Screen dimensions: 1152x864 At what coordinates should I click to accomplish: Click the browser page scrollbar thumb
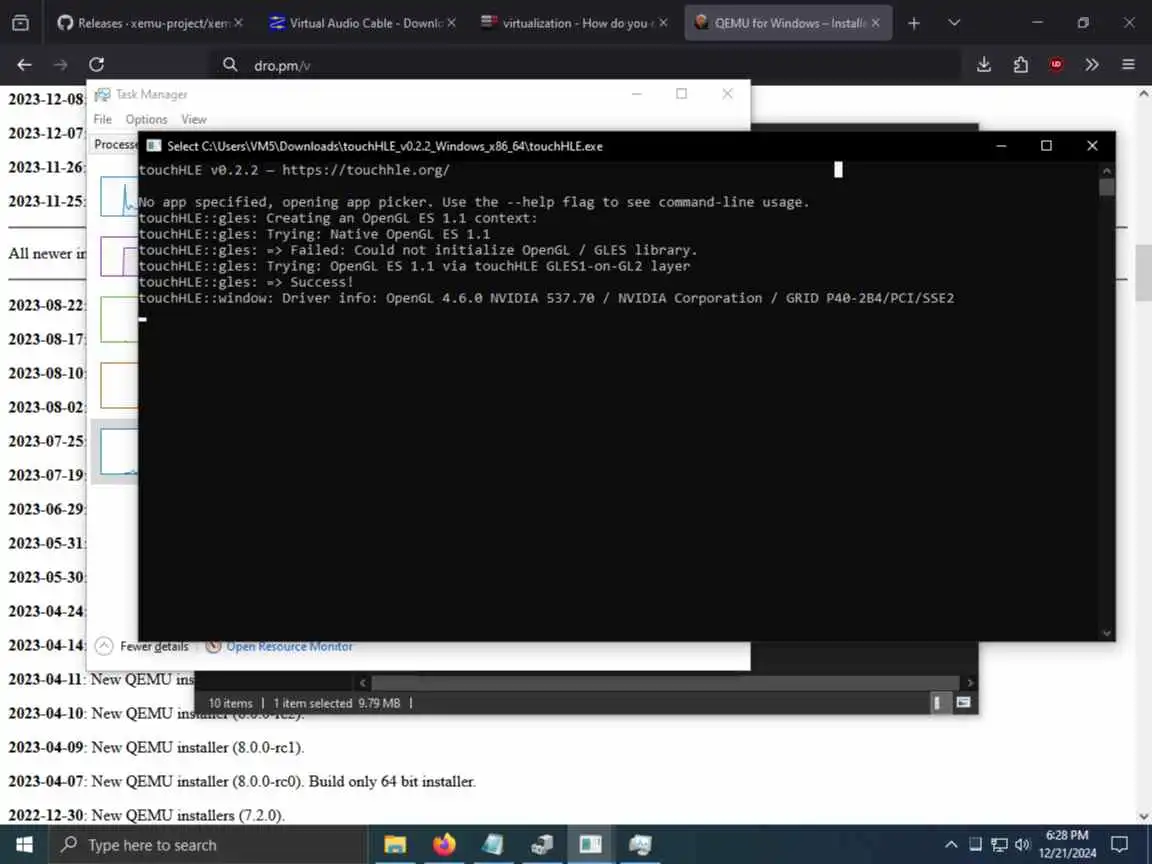[1143, 273]
